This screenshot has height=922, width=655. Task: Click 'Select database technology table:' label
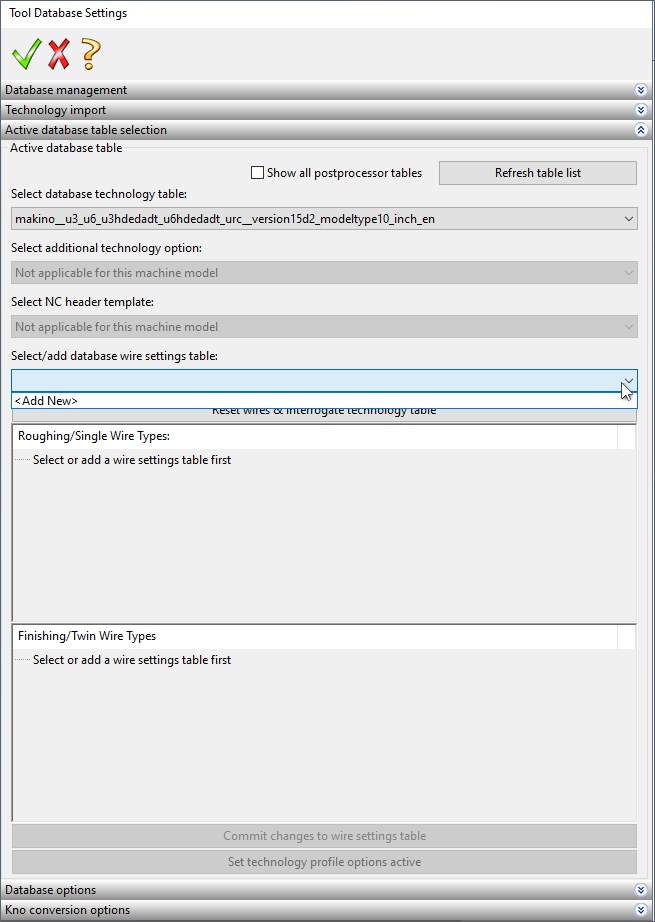pyautogui.click(x=99, y=194)
